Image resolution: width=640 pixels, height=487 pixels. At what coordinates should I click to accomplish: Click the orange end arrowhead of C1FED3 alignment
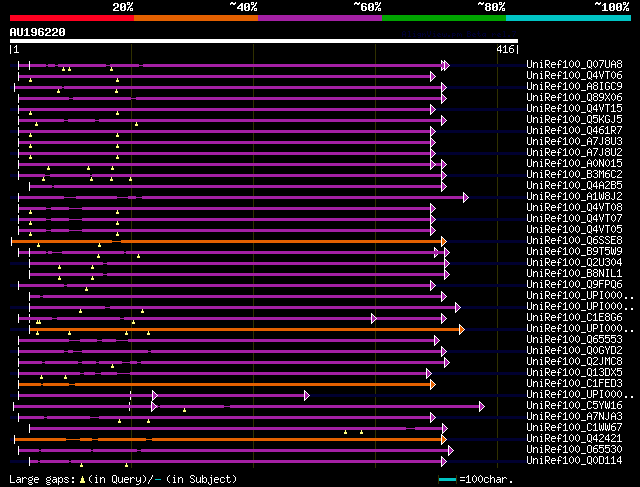point(433,385)
